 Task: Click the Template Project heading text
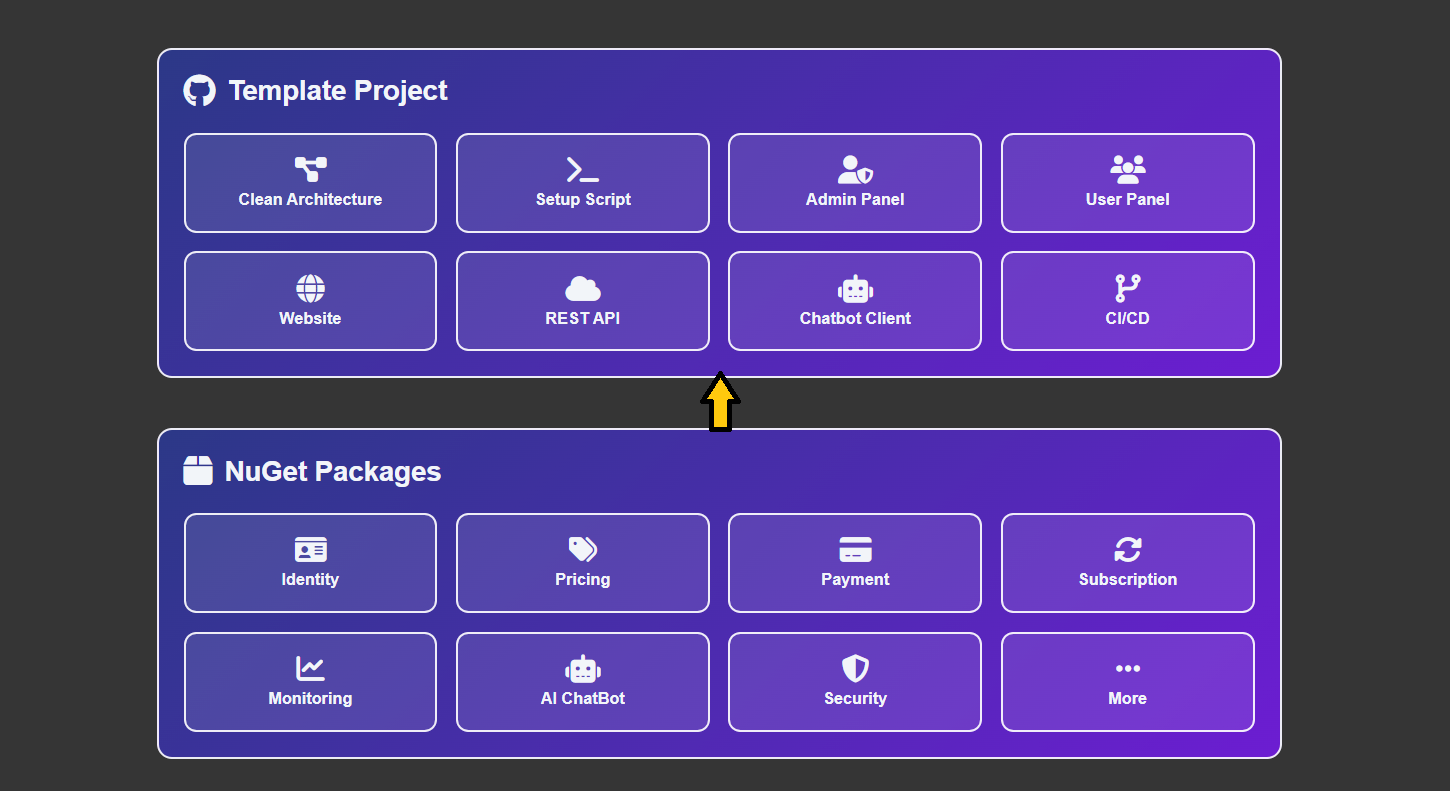pyautogui.click(x=338, y=91)
